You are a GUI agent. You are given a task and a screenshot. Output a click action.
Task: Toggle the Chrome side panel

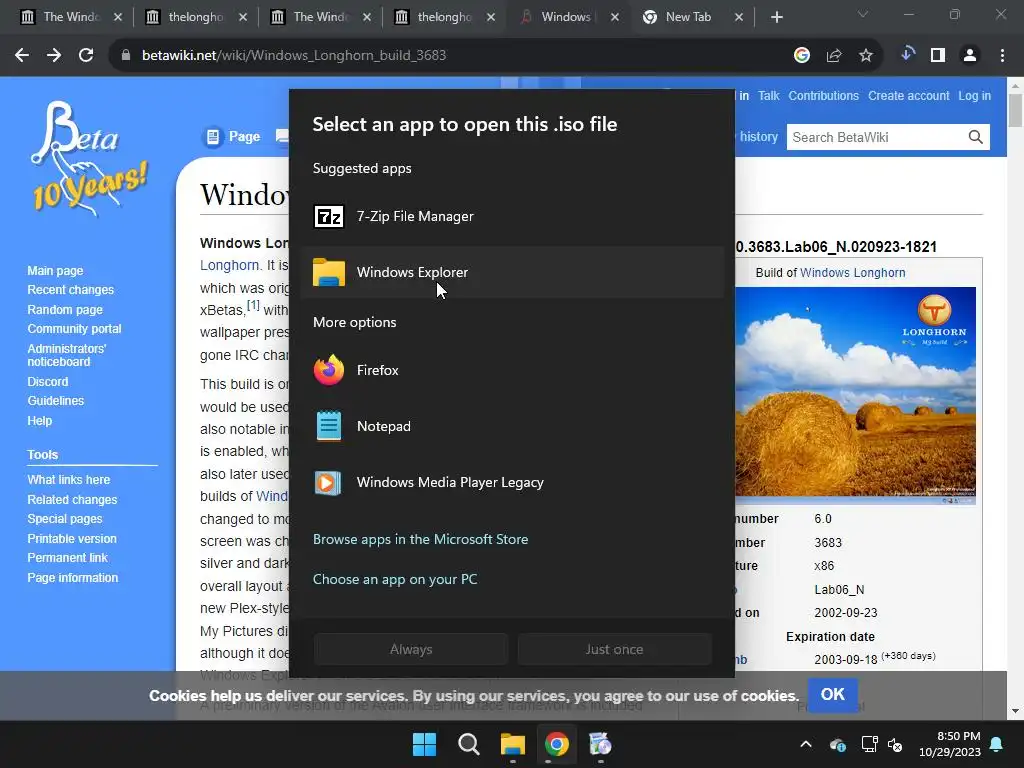(x=938, y=56)
